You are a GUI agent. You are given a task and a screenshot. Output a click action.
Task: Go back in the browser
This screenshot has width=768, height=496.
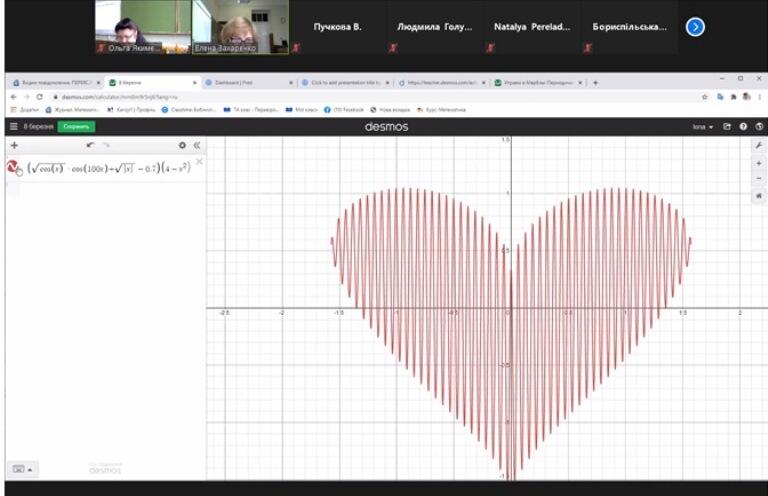tap(14, 97)
